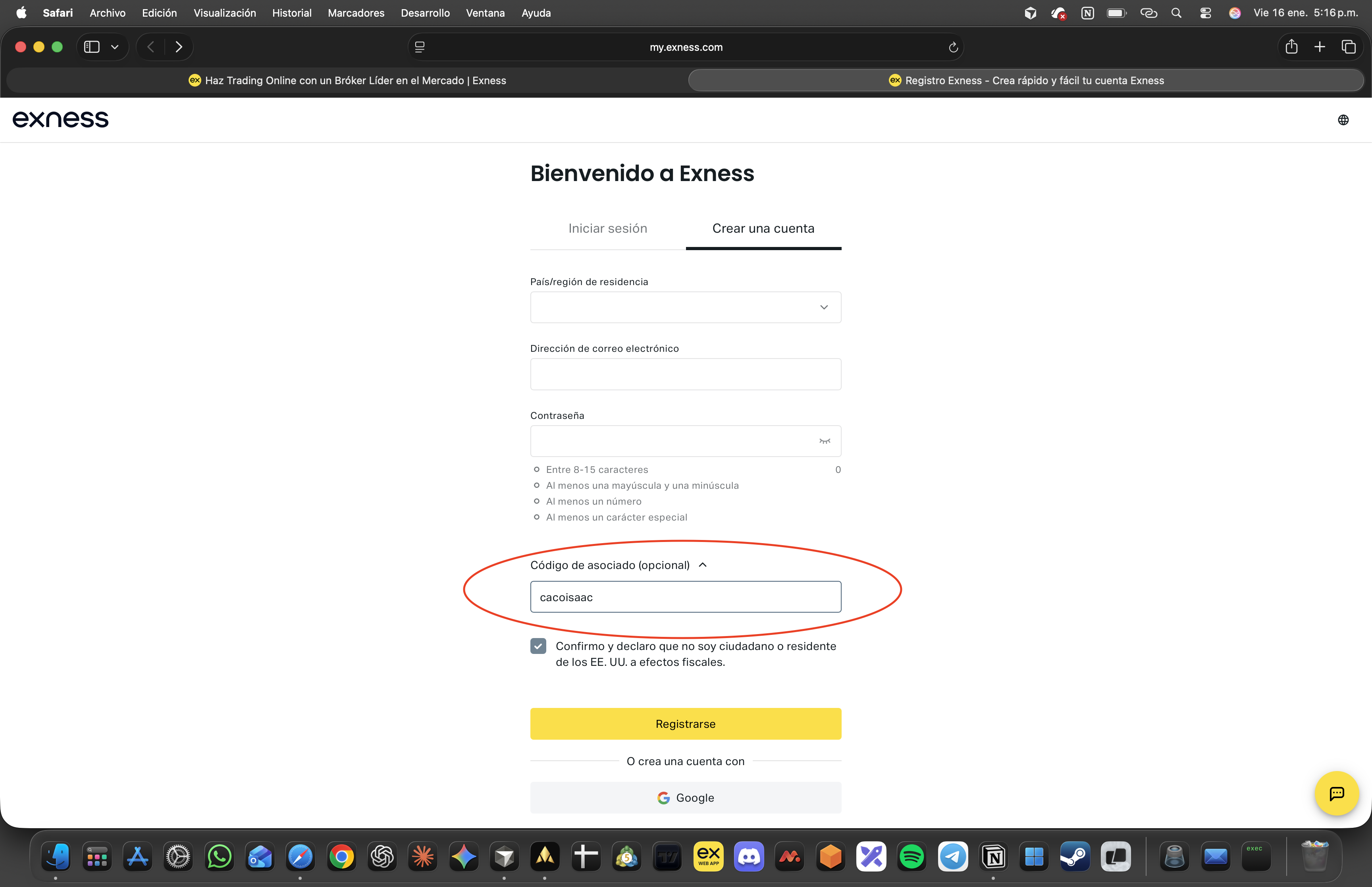Open the Safari share sheet
The width and height of the screenshot is (1372, 887).
pos(1291,47)
